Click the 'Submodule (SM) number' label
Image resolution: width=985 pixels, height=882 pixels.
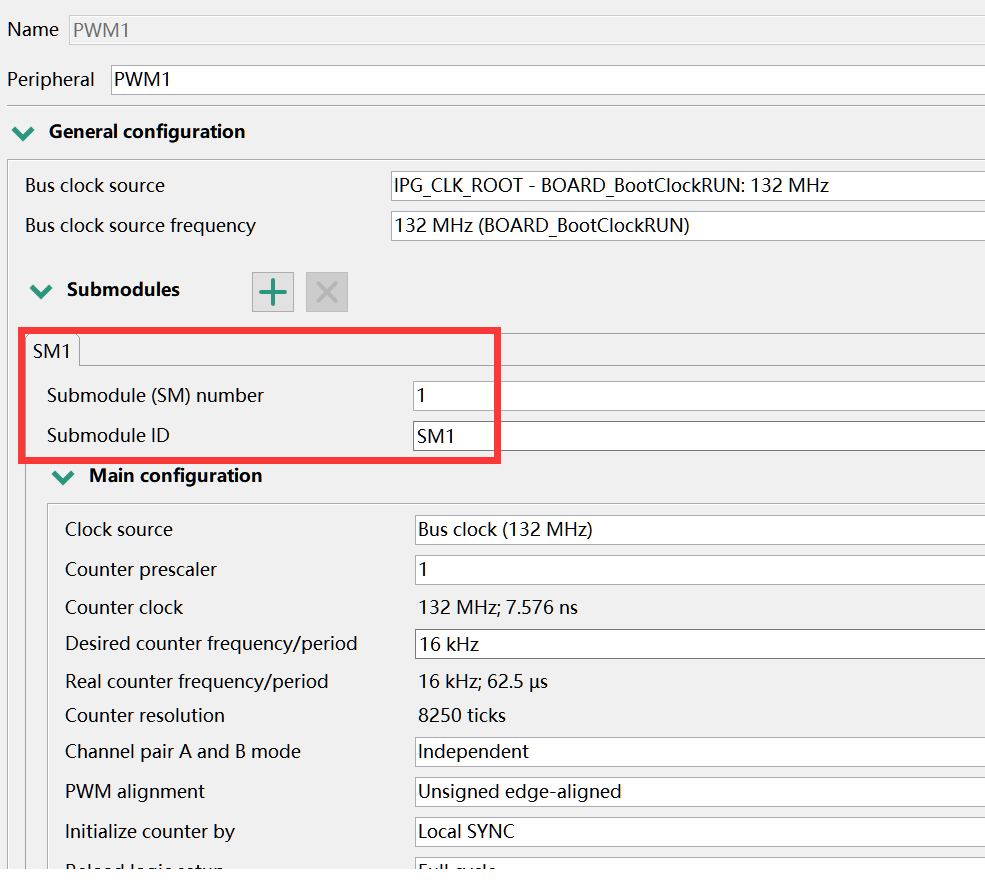pyautogui.click(x=155, y=396)
